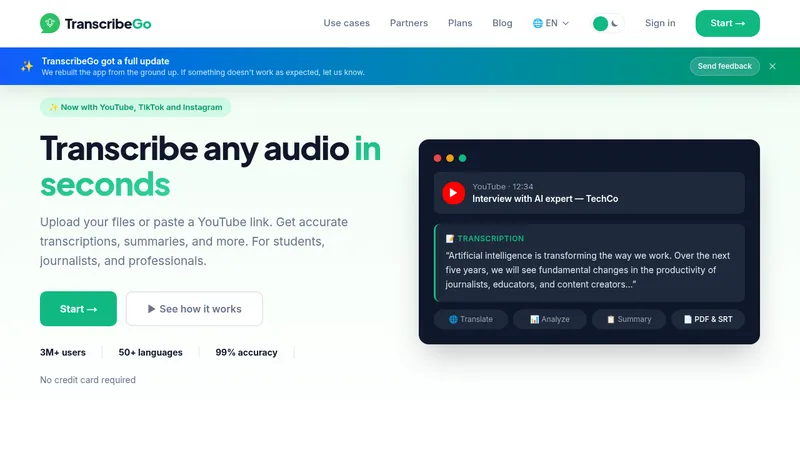Click the TranscribeGo logo icon
Viewport: 800px width, 450px height.
[x=50, y=23]
